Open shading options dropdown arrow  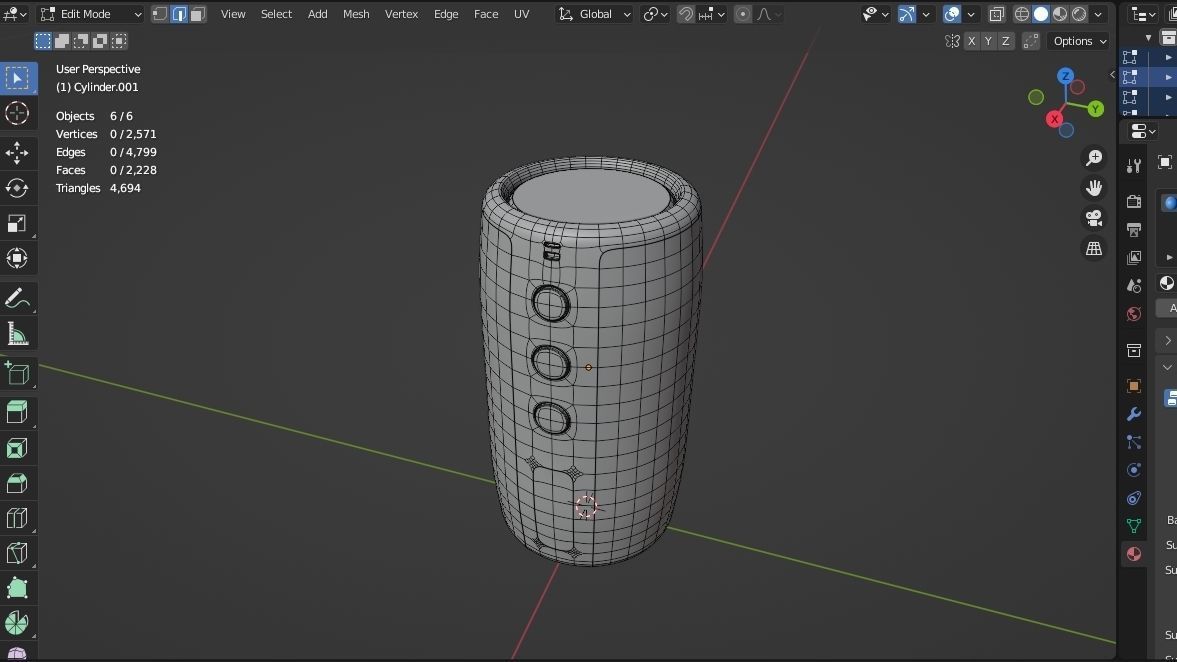click(x=1098, y=14)
